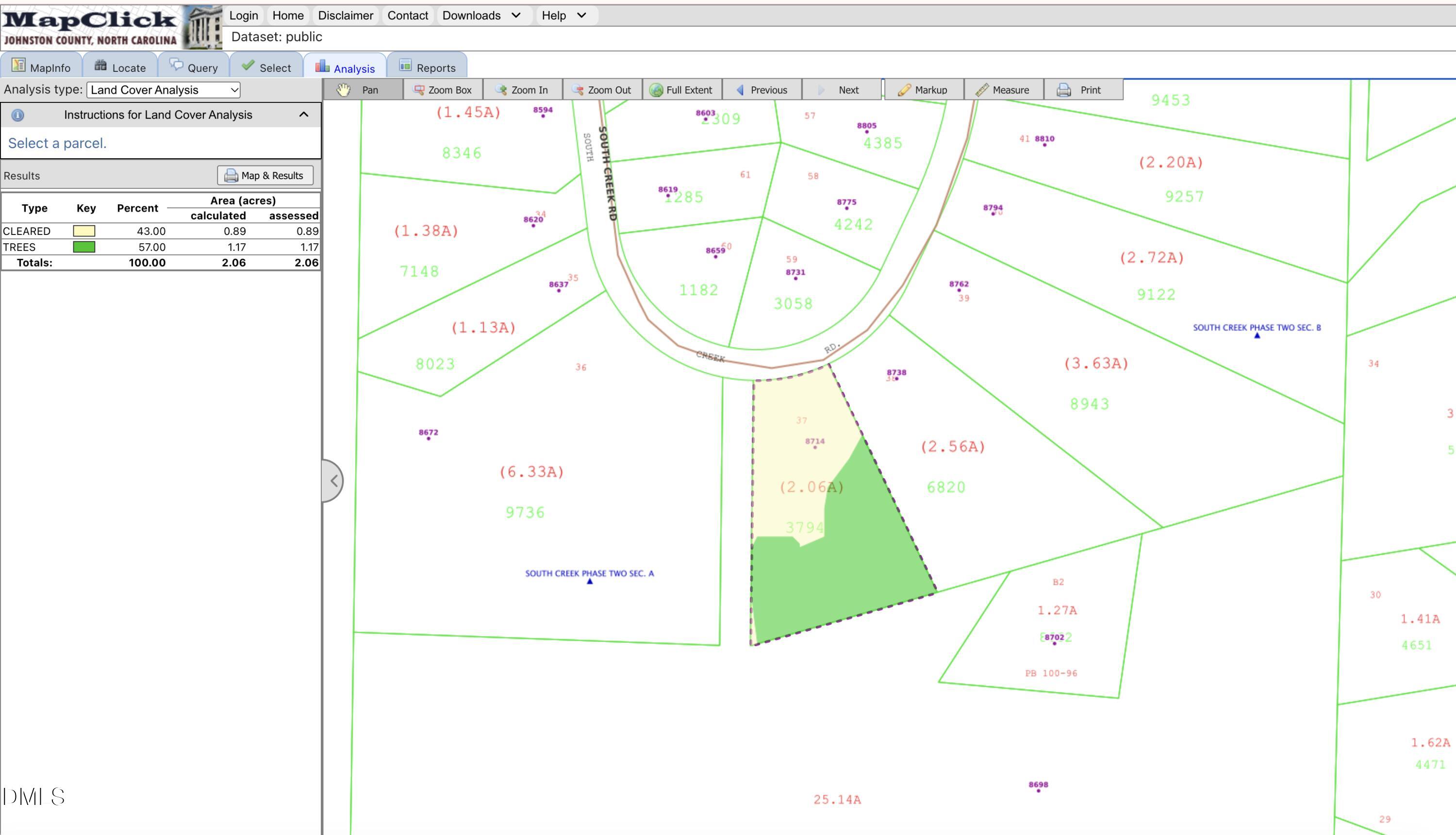Choose the Zoom Out tool
This screenshot has height=835, width=1456.
pos(602,90)
